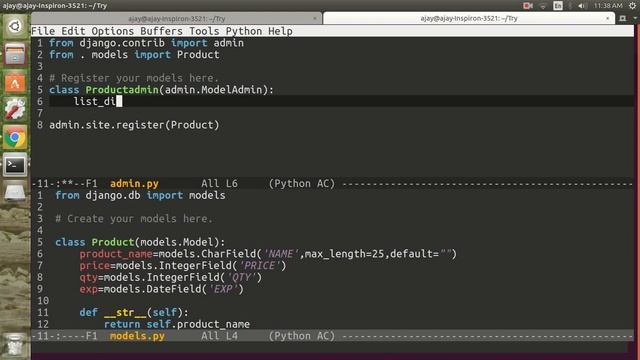The width and height of the screenshot is (640, 360).
Task: Open the Emacs Edit menu
Action: pyautogui.click(x=73, y=31)
